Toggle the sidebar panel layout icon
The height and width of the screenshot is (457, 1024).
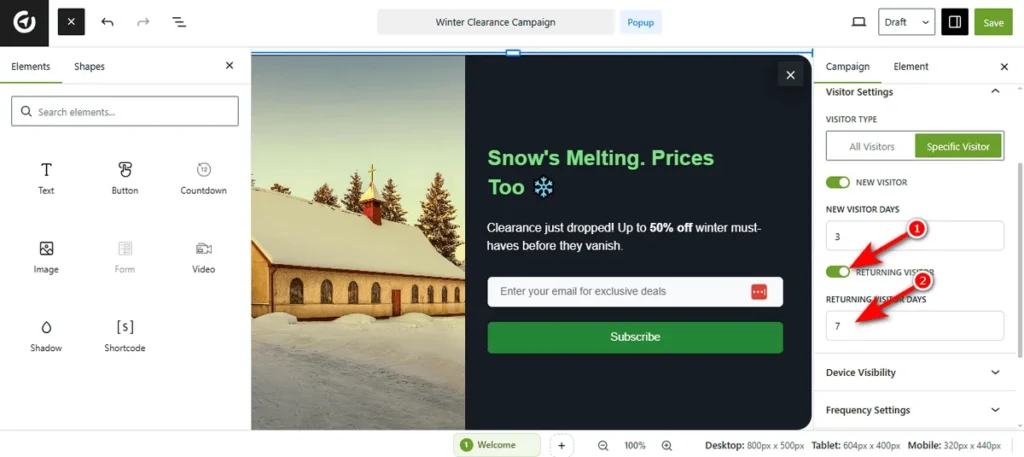click(x=955, y=22)
